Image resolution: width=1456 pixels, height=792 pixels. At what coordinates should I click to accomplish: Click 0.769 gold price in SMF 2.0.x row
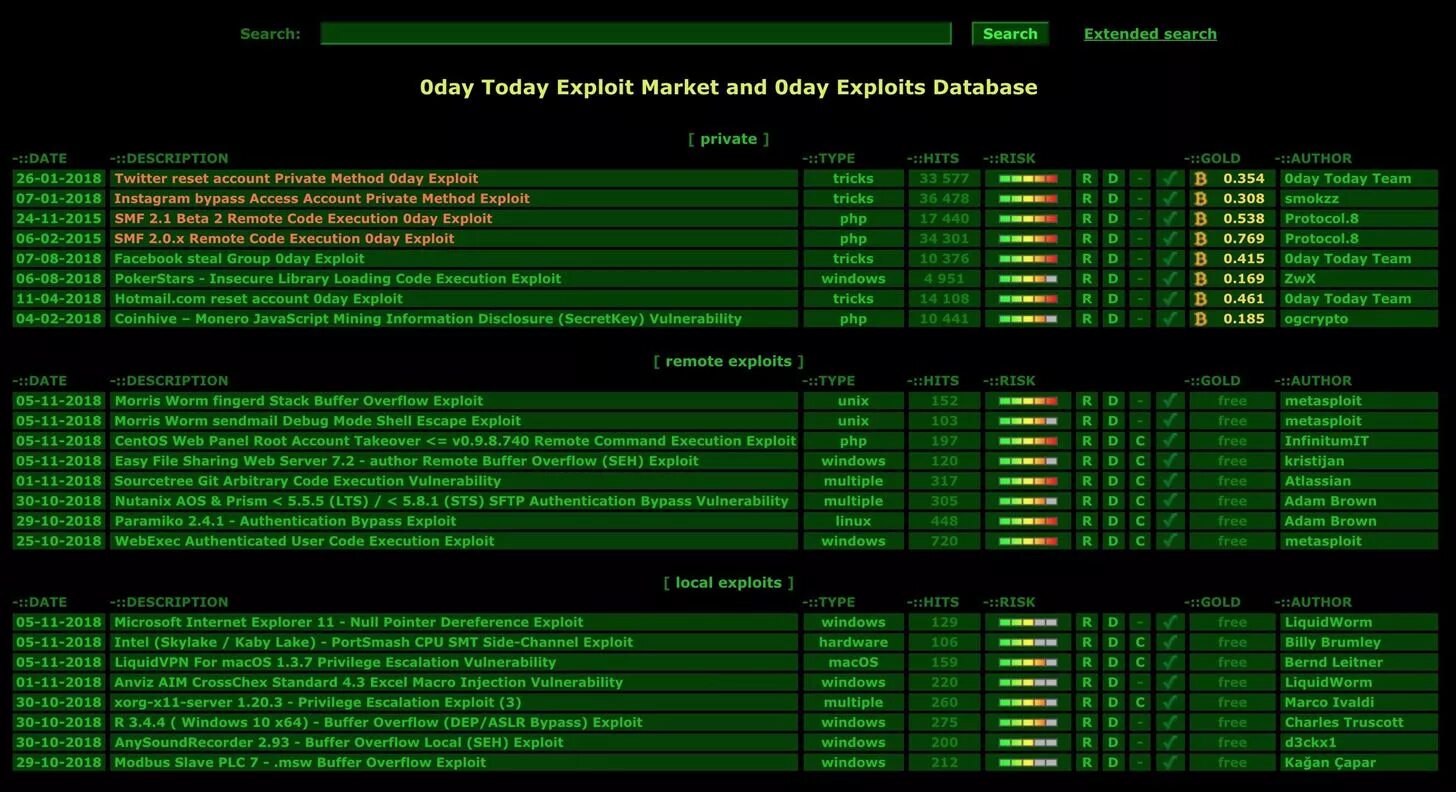[x=1244, y=239]
